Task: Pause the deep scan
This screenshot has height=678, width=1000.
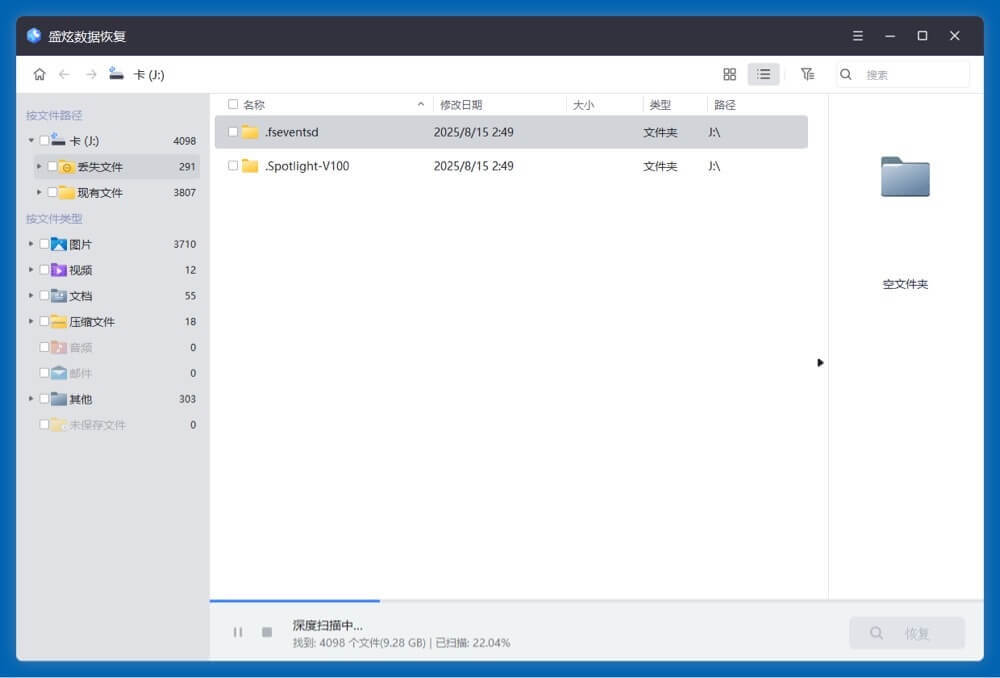Action: pyautogui.click(x=238, y=632)
